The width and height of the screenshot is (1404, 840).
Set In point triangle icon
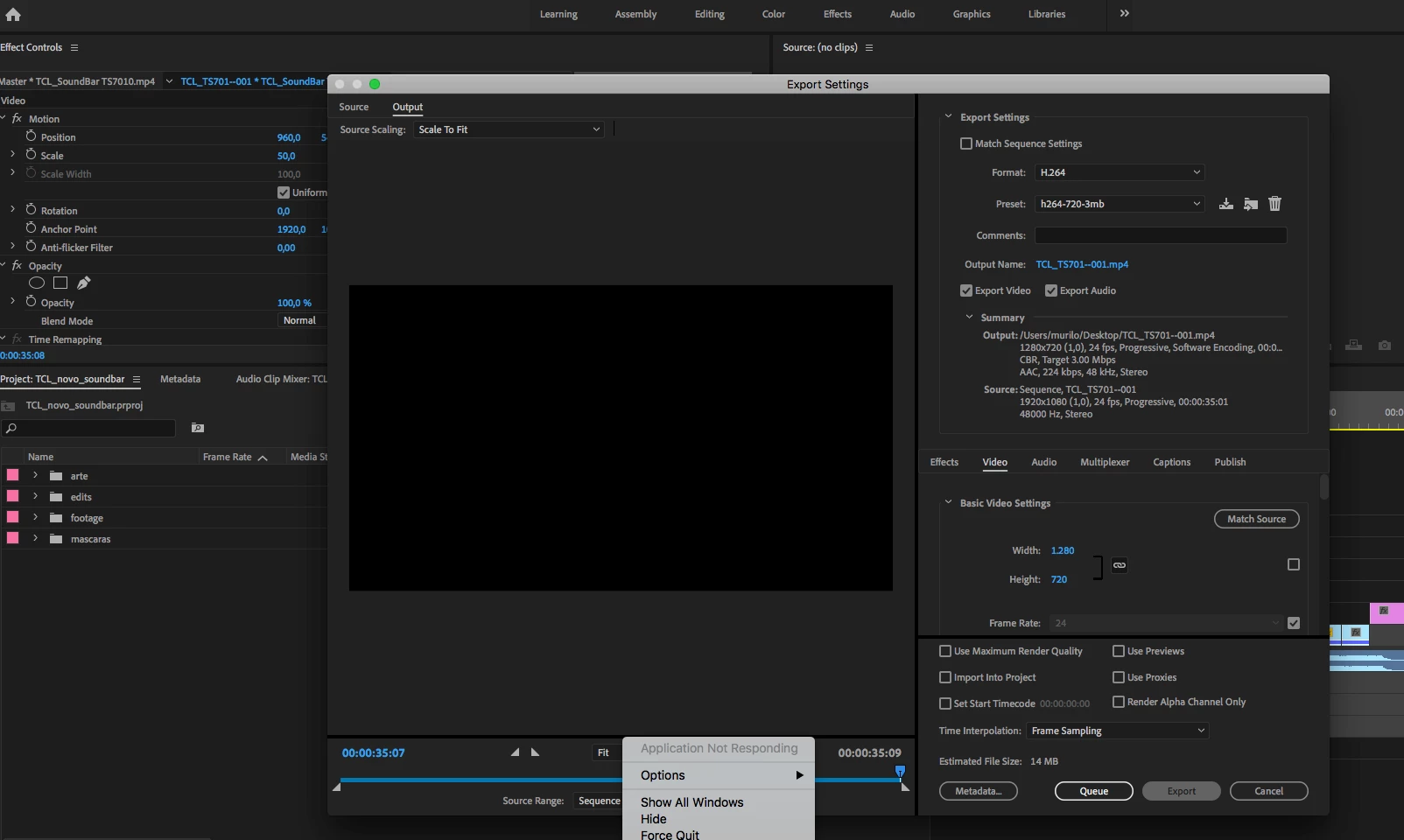point(515,752)
